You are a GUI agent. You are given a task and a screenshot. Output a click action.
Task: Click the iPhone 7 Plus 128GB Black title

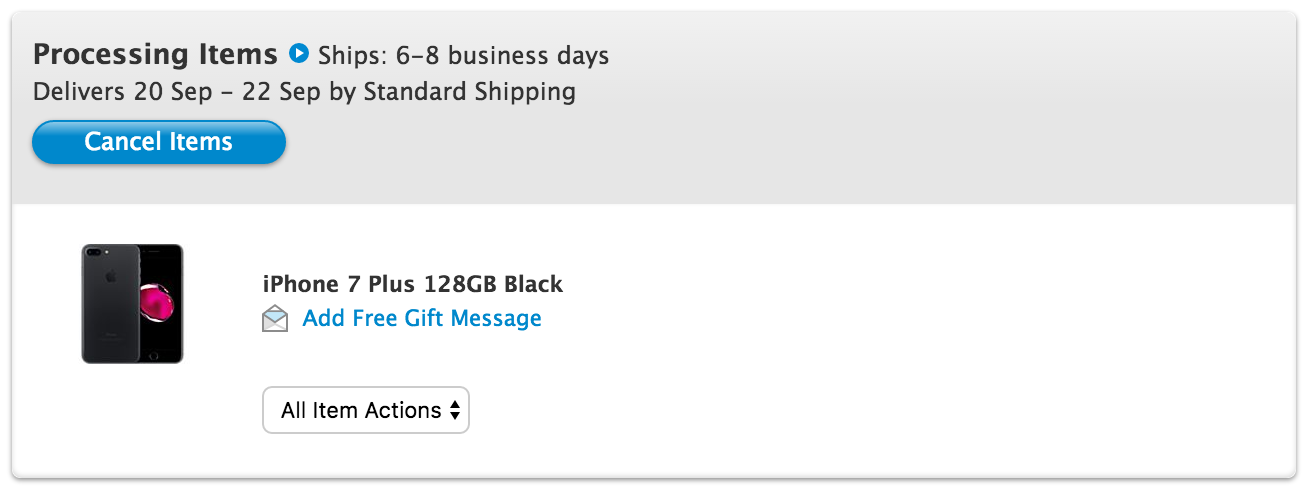coord(412,284)
